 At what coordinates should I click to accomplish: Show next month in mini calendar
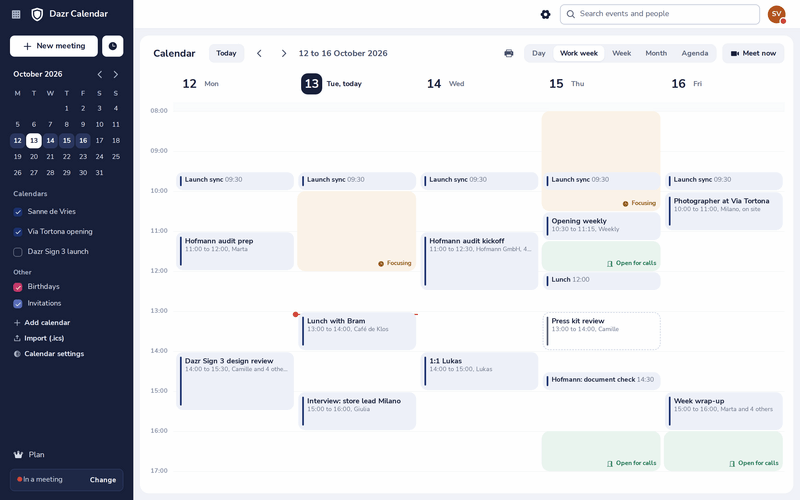(x=116, y=74)
